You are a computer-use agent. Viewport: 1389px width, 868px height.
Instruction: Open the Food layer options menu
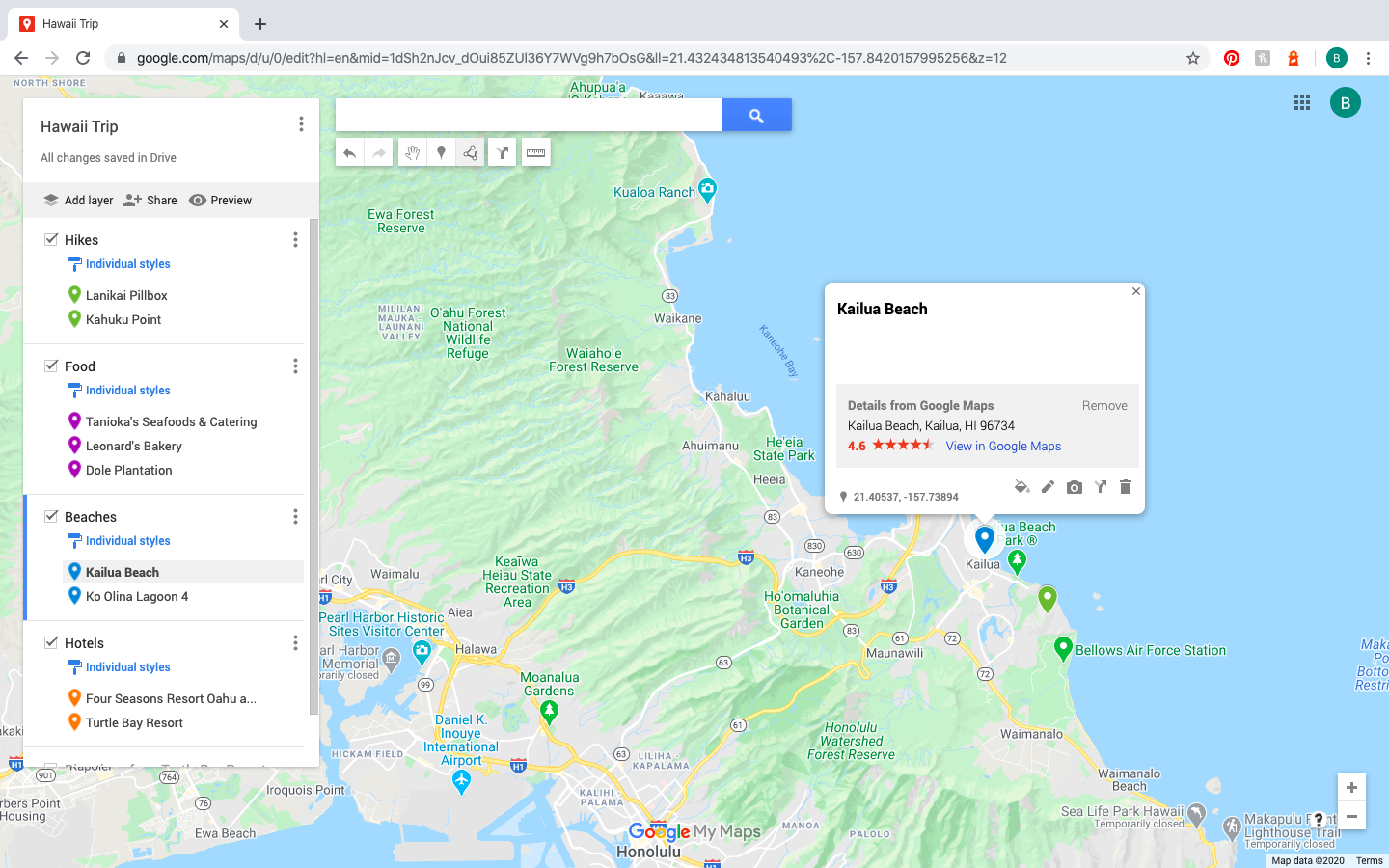295,366
